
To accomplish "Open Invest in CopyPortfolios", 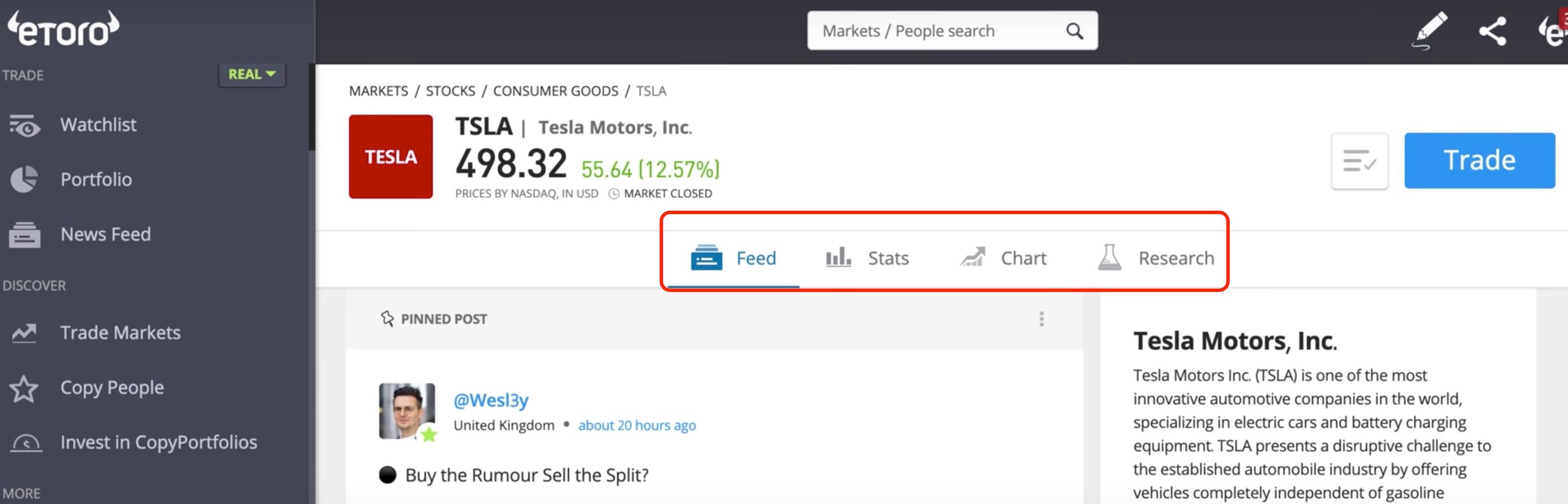I will (158, 443).
